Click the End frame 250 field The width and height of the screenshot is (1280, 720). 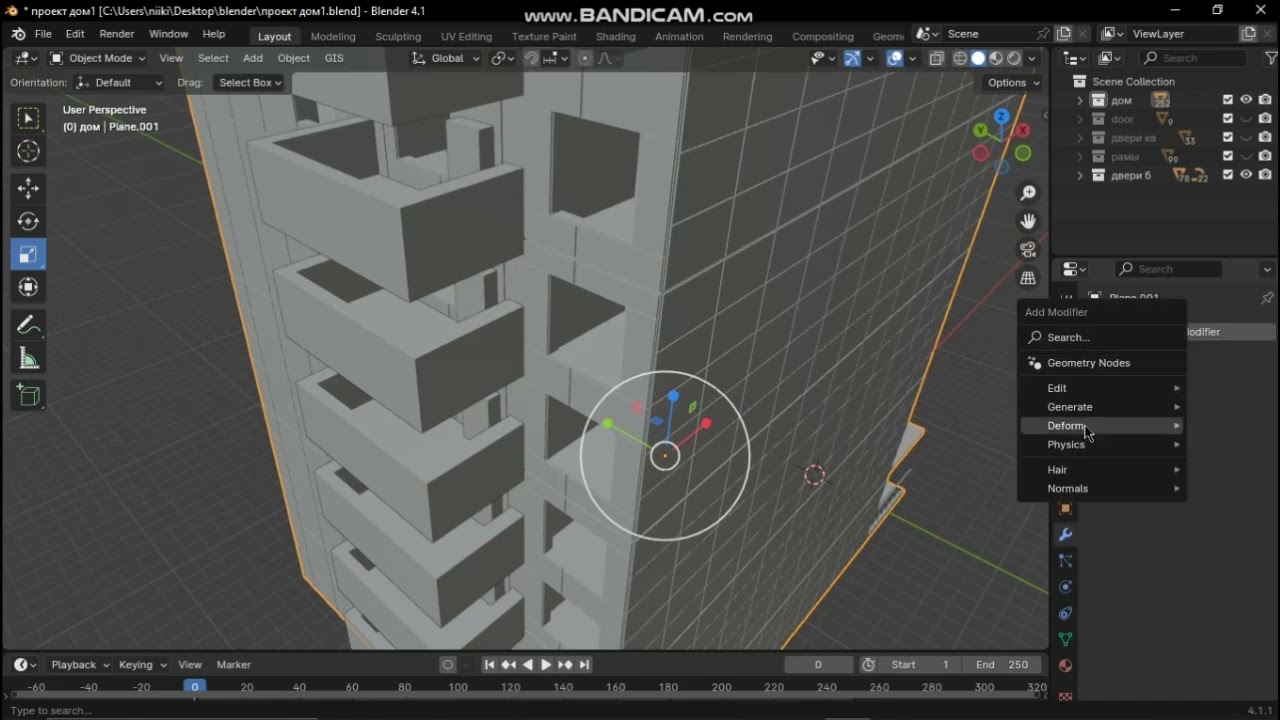[1003, 665]
